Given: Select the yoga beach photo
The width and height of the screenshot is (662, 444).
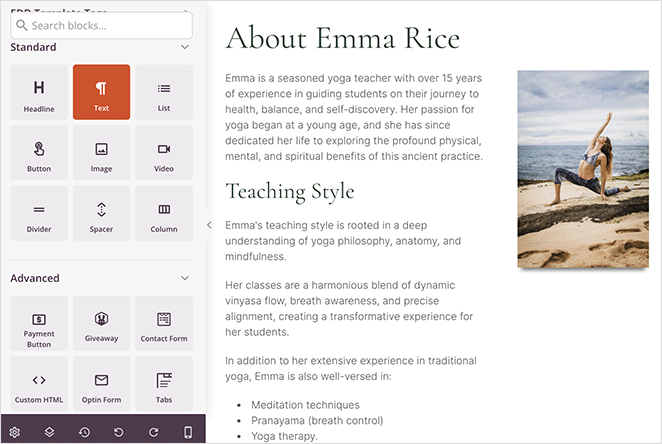Looking at the screenshot, I should [x=583, y=169].
